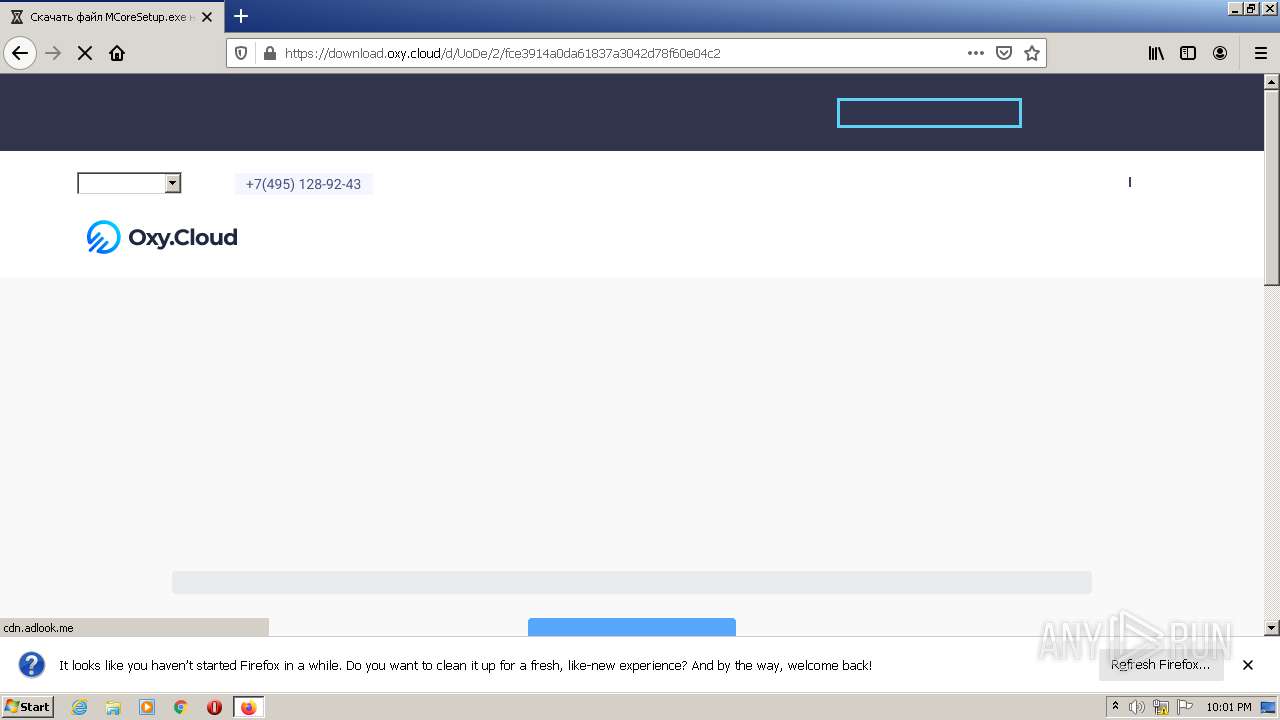Open tracking protection shield icon
1280x720 pixels.
click(x=241, y=53)
